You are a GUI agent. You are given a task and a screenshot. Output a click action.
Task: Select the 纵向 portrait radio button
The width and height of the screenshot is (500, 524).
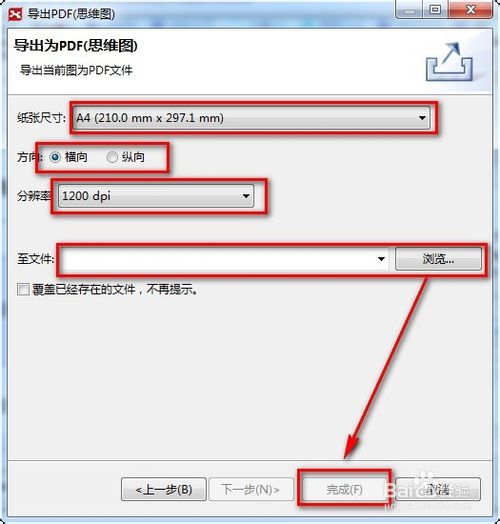pyautogui.click(x=112, y=157)
